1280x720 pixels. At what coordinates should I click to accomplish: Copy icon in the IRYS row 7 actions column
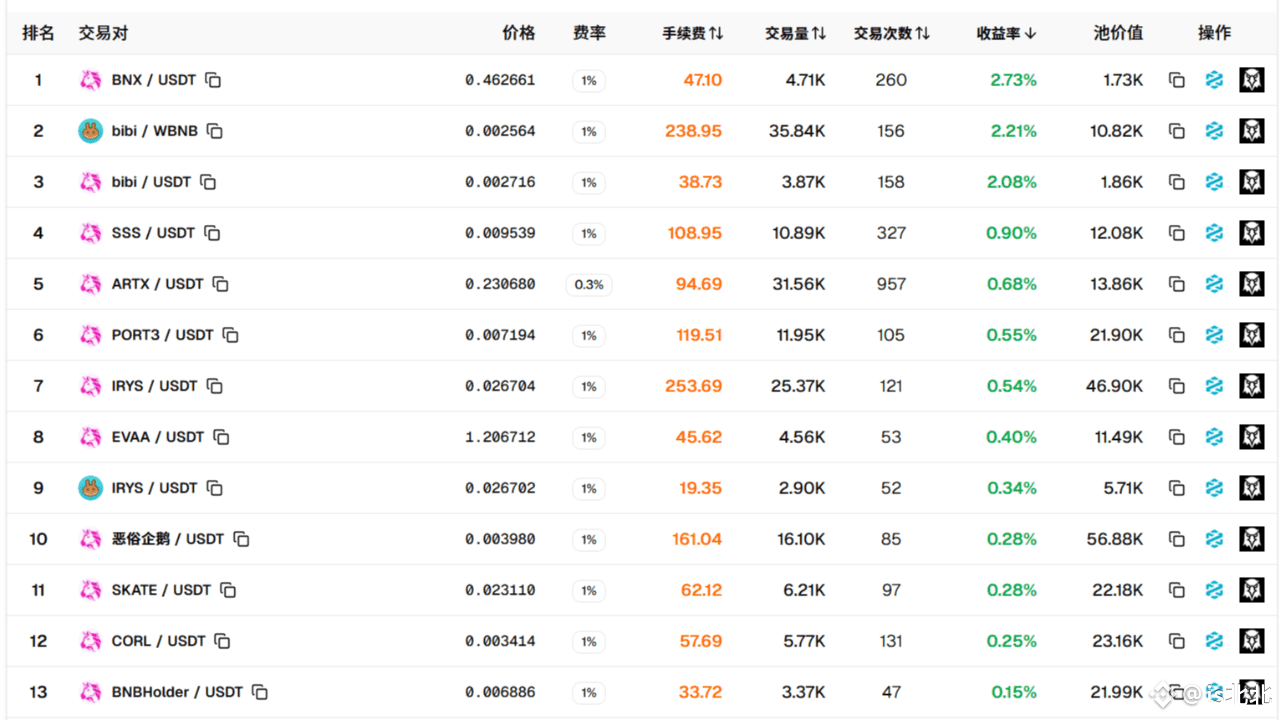pos(1177,386)
